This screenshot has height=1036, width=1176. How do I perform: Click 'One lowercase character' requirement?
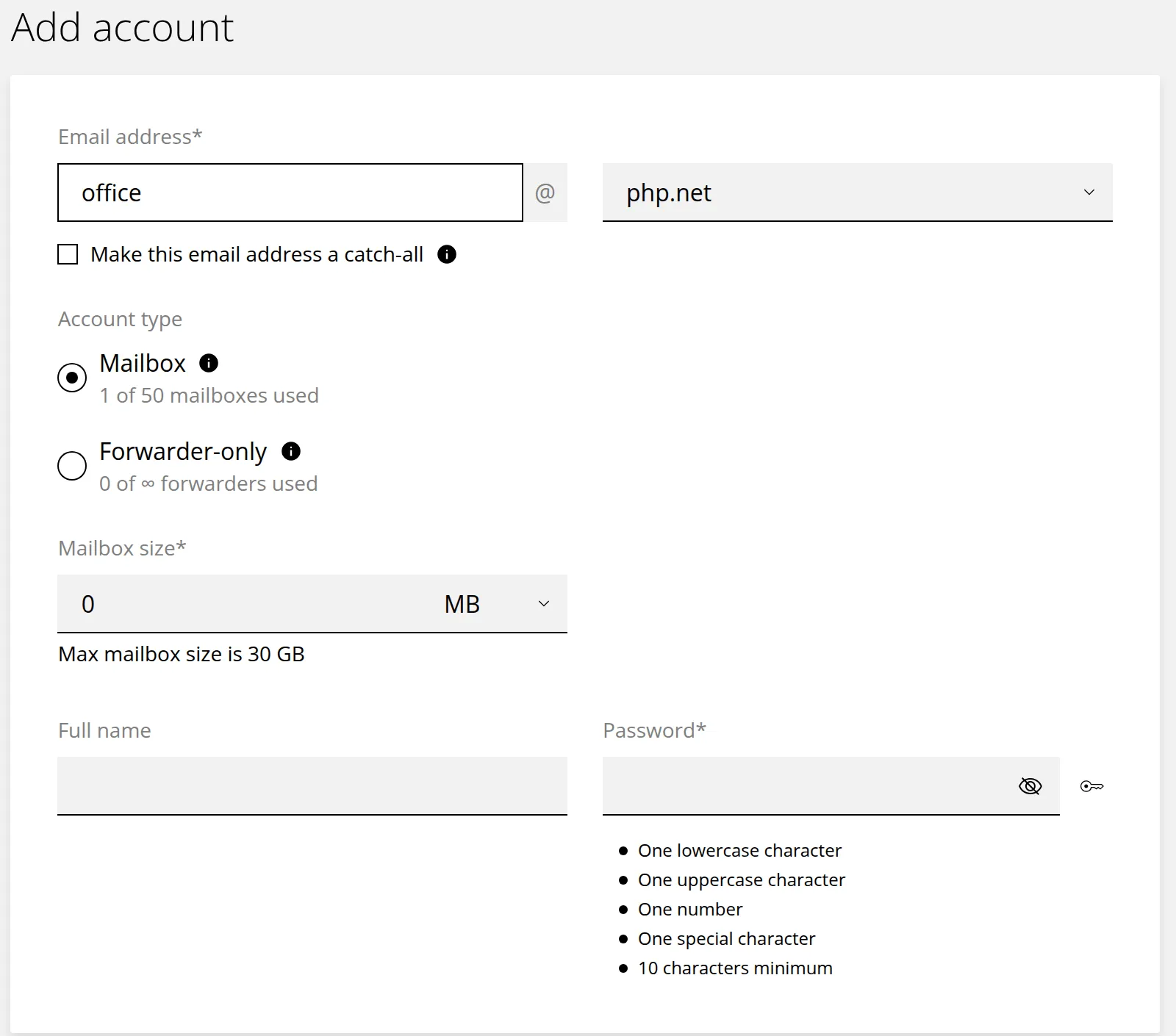pyautogui.click(x=739, y=850)
